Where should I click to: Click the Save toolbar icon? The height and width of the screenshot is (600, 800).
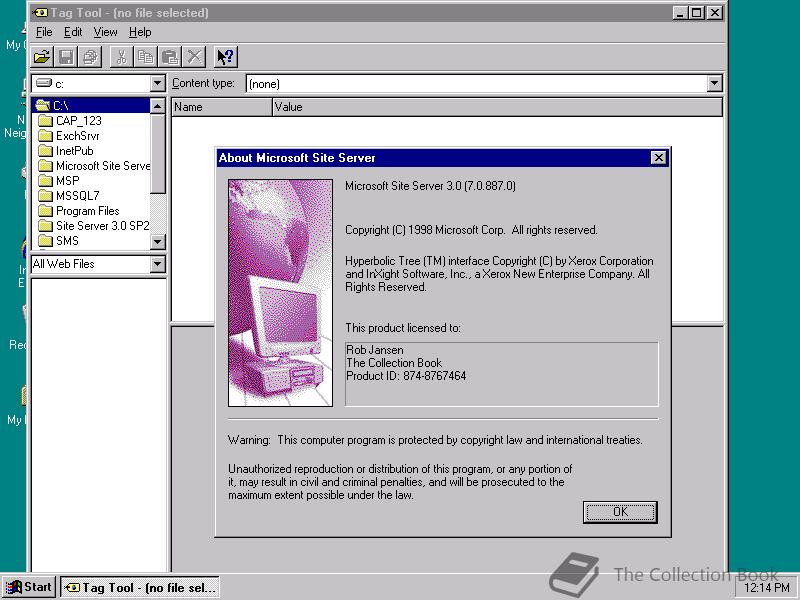point(66,57)
